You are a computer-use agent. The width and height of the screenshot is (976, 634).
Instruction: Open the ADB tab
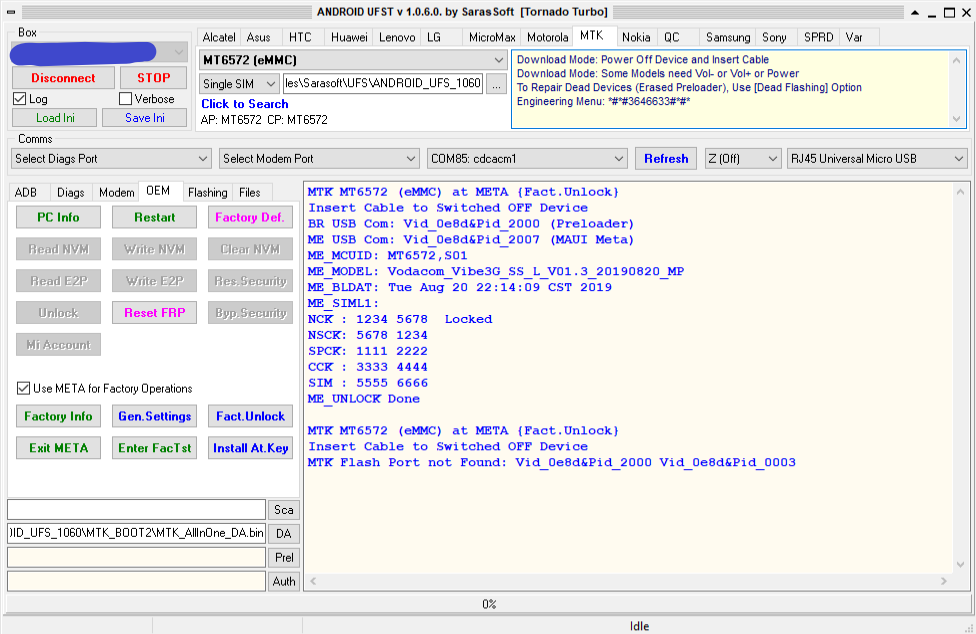[26, 193]
